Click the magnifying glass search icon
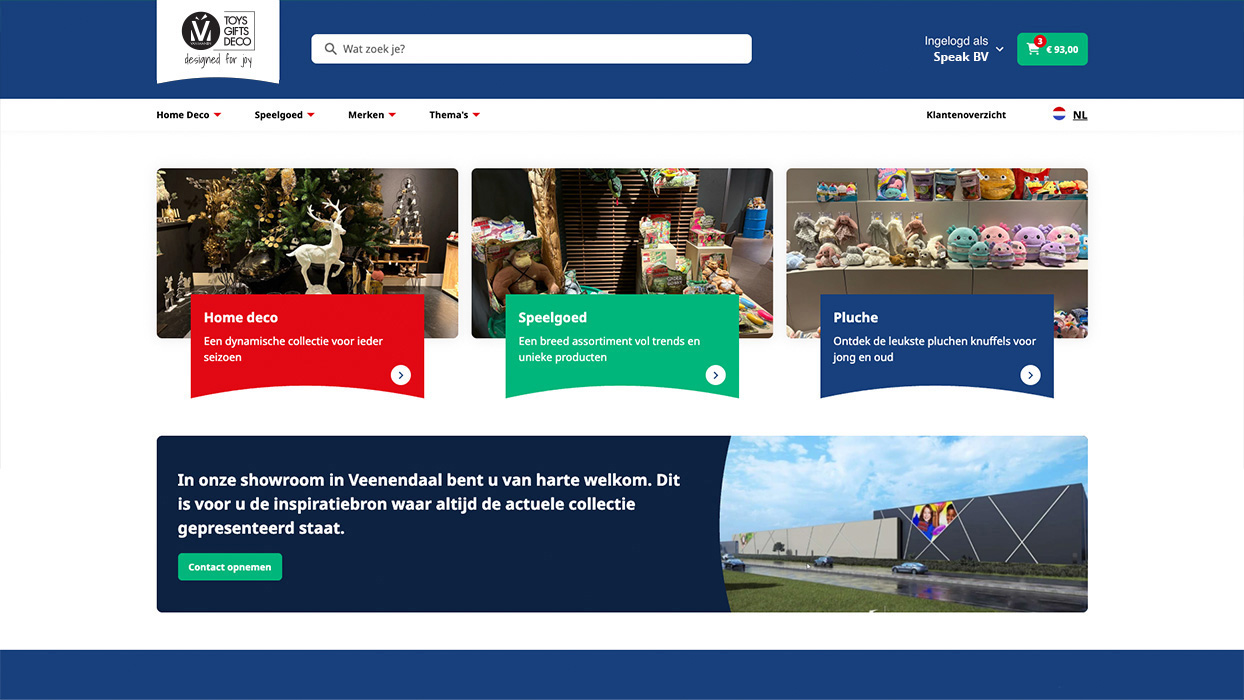 pos(330,49)
